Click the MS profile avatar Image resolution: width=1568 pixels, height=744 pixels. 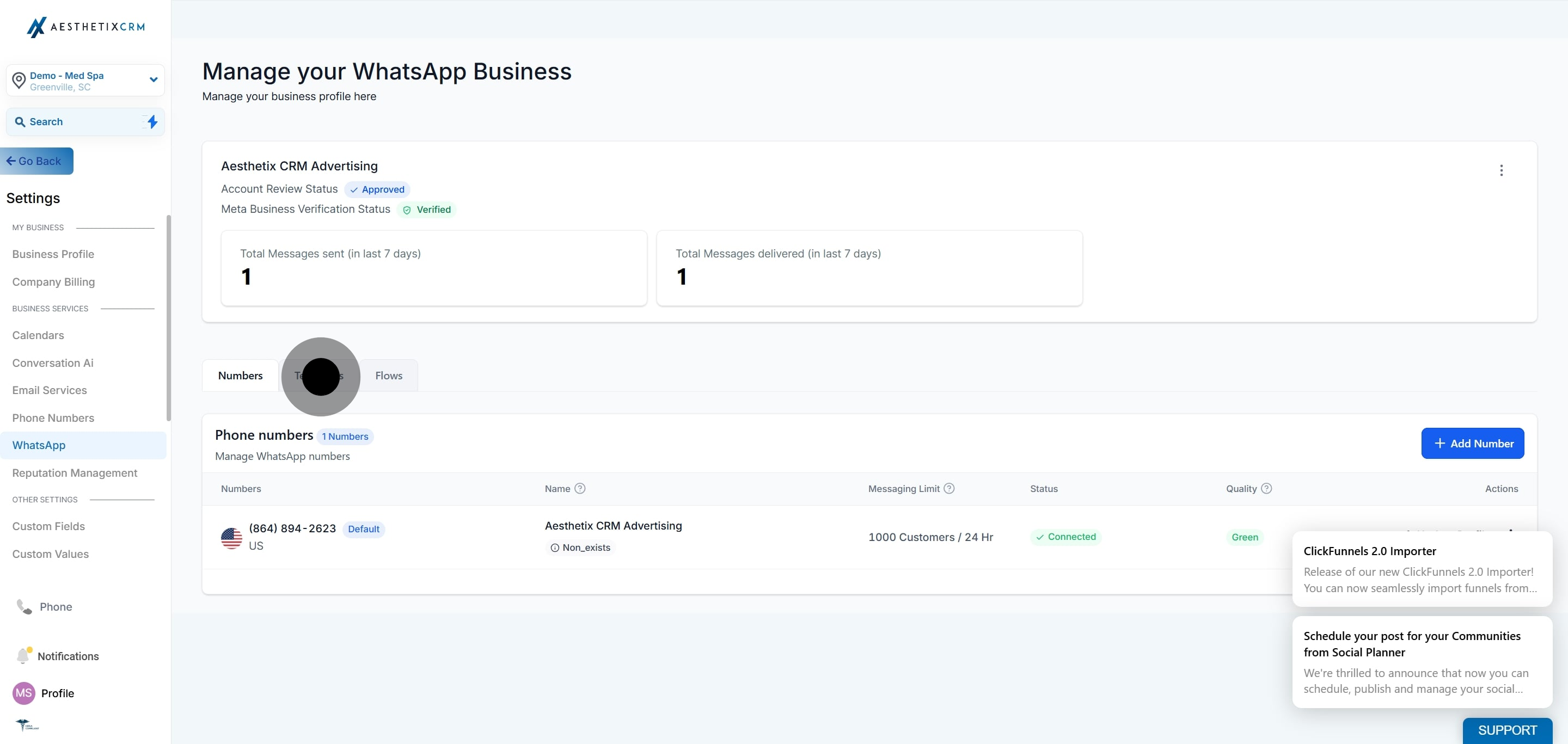tap(24, 693)
